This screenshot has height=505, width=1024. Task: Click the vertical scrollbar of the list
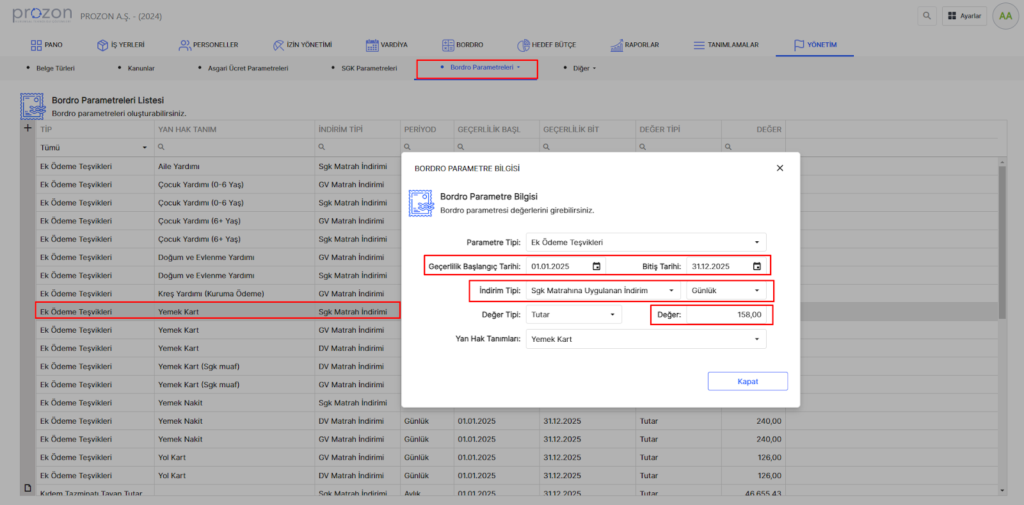(x=1002, y=240)
